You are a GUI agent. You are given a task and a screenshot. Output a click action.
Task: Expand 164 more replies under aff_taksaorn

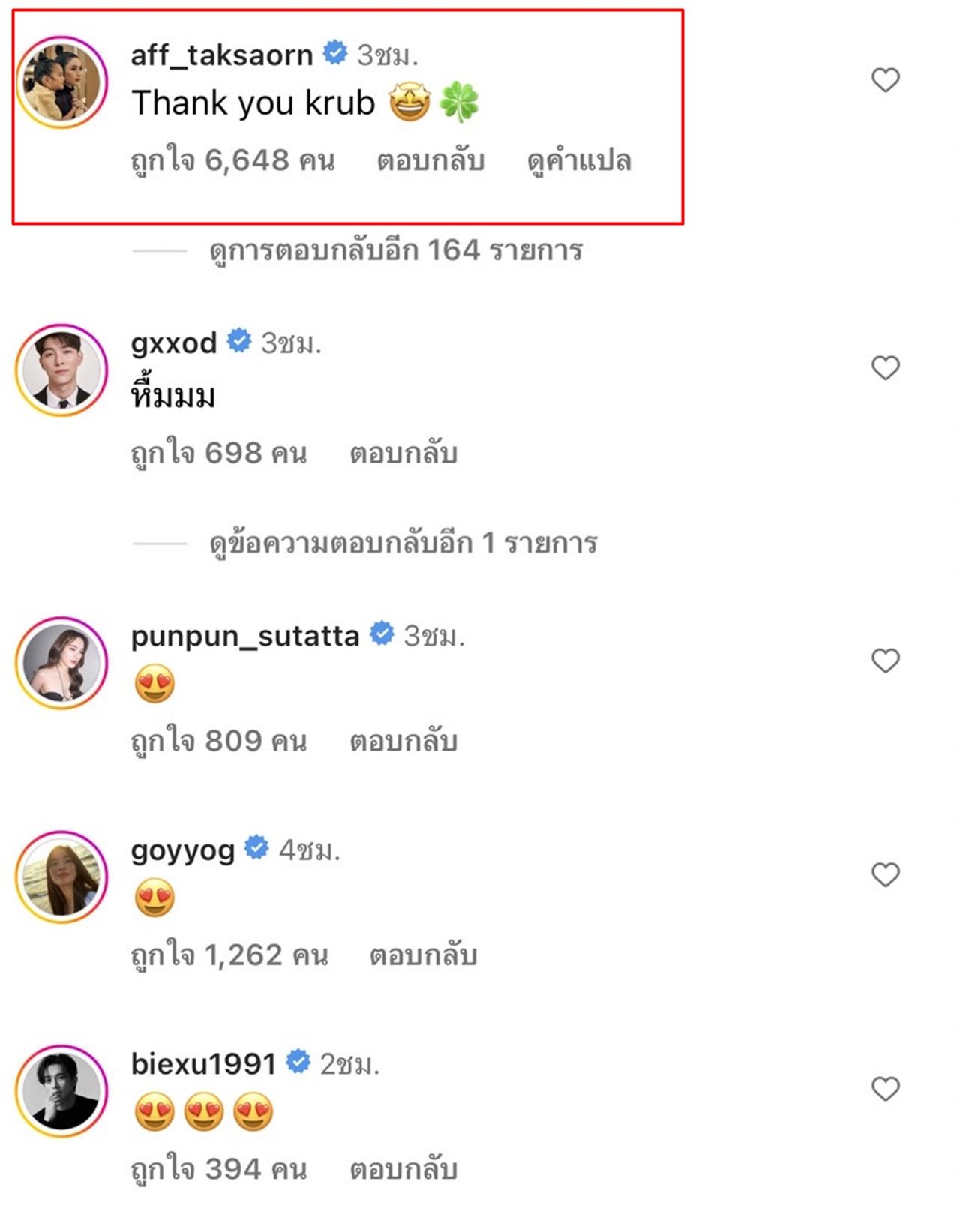point(395,250)
